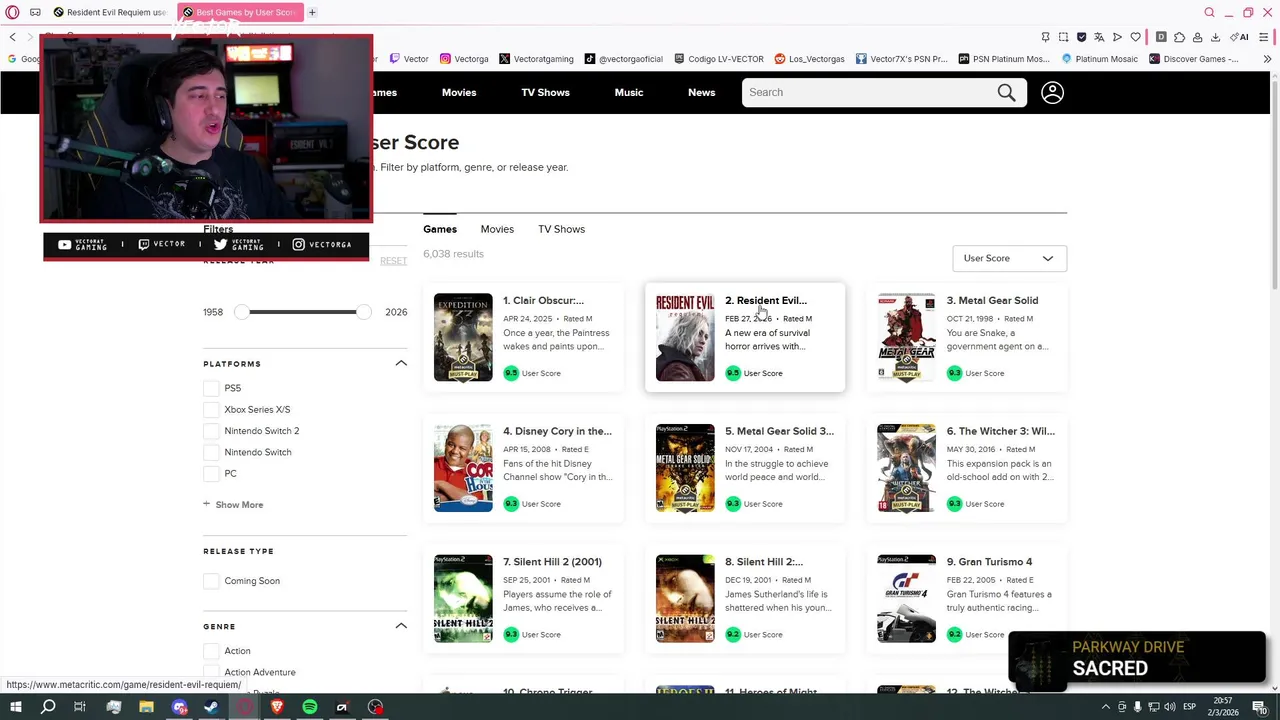Click the send flow arrow icon

coord(1117,37)
